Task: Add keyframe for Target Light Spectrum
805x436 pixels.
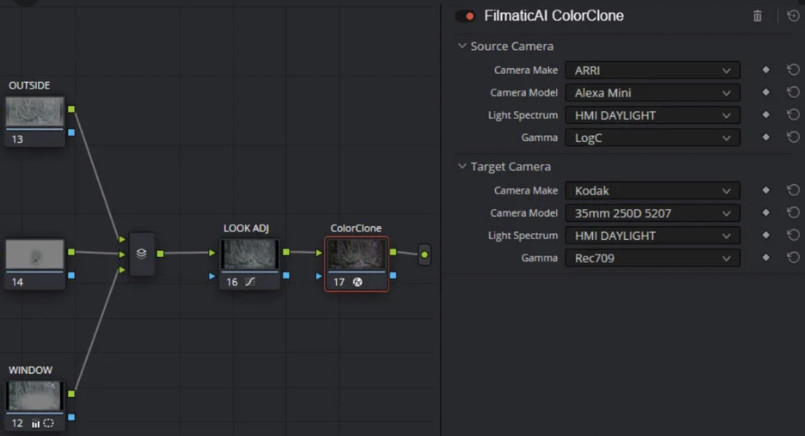Action: point(765,235)
